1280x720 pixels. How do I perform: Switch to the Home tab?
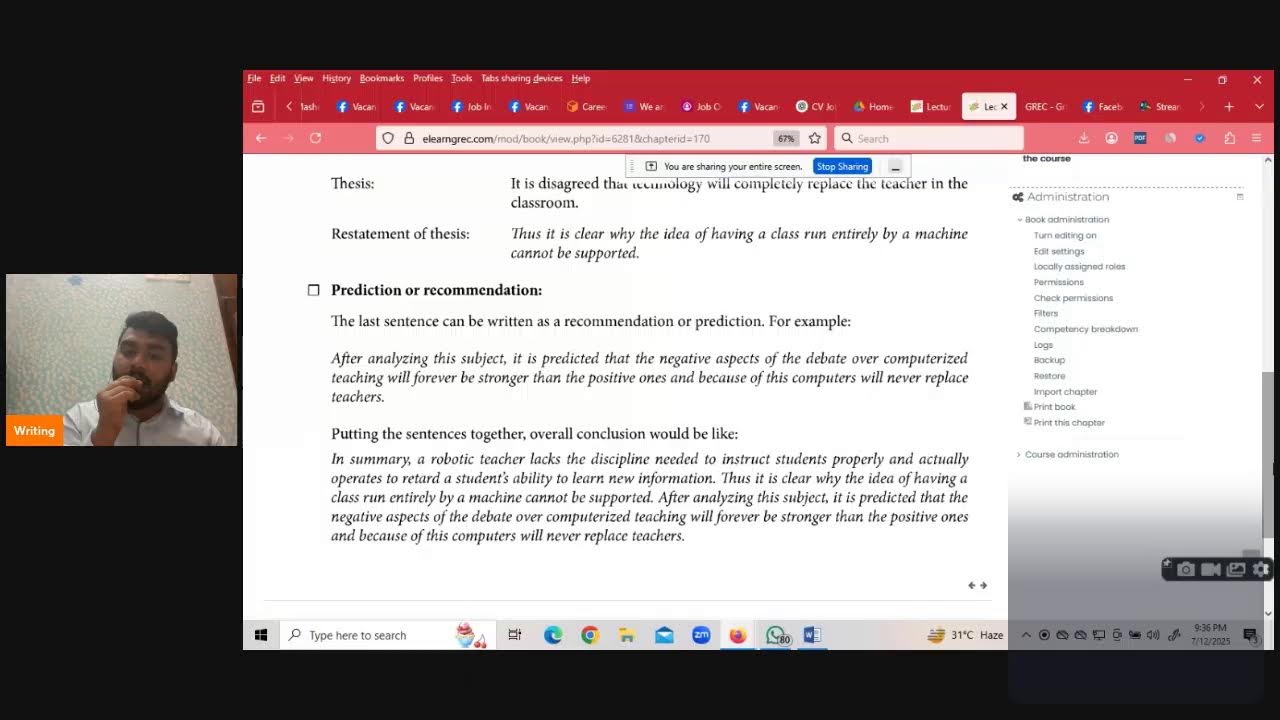pyautogui.click(x=873, y=107)
